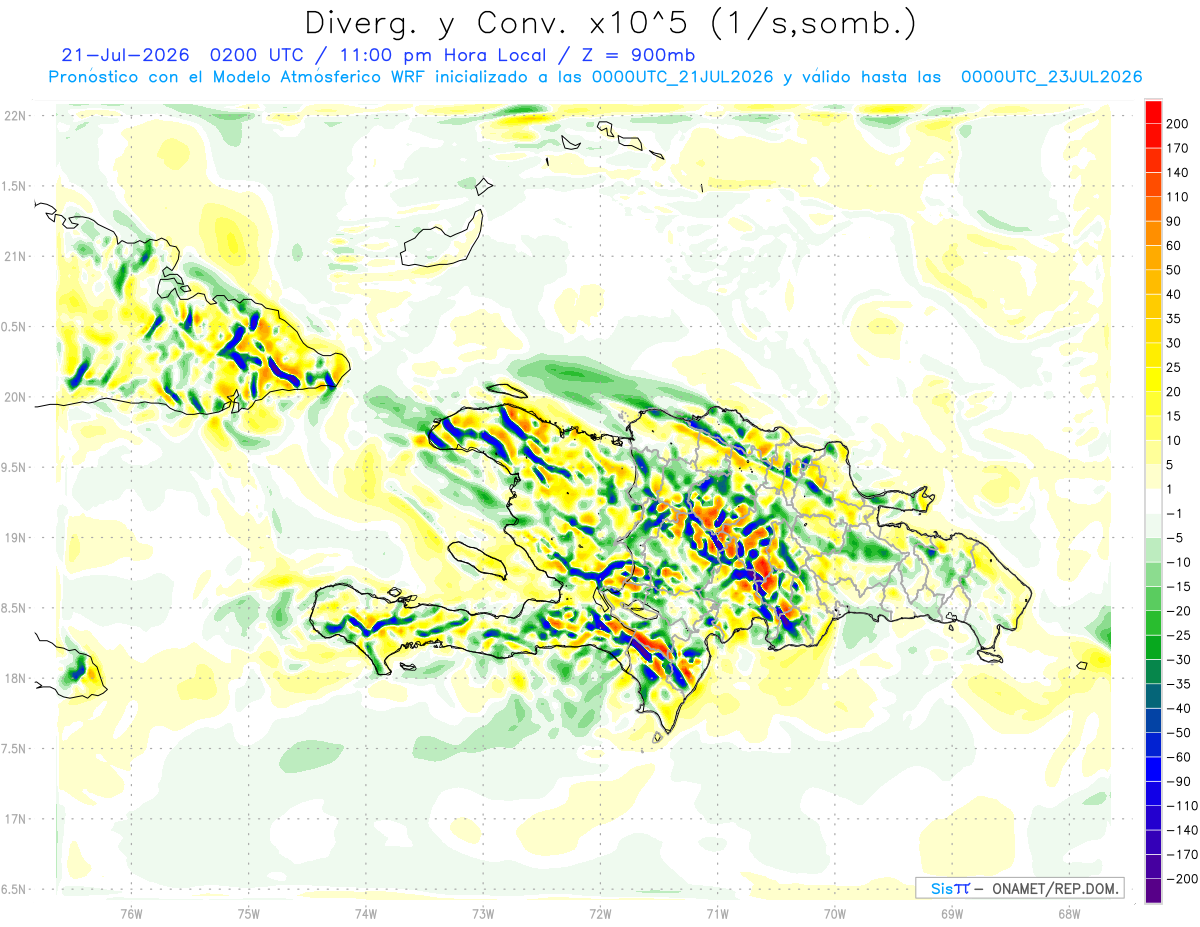
Task: Click the '75W' longitude label
Action: coord(249,913)
